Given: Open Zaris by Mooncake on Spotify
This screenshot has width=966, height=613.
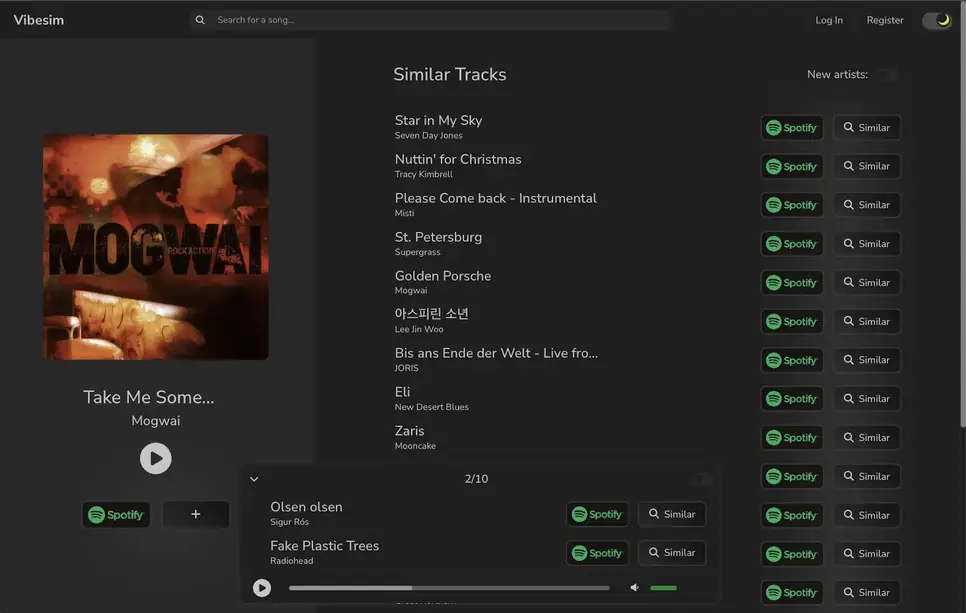Looking at the screenshot, I should click(x=792, y=438).
